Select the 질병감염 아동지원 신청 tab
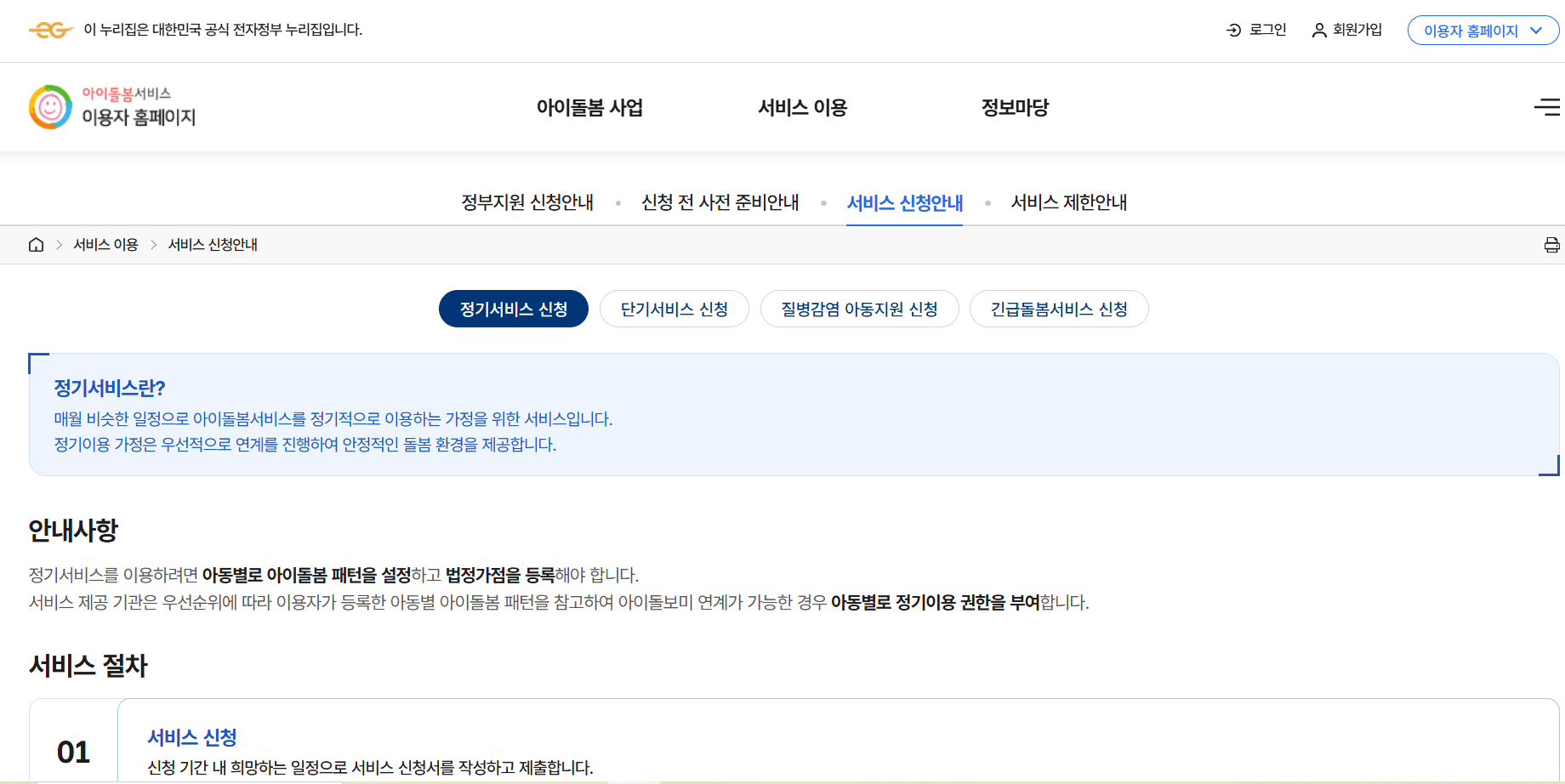This screenshot has height=784, width=1565. (859, 309)
